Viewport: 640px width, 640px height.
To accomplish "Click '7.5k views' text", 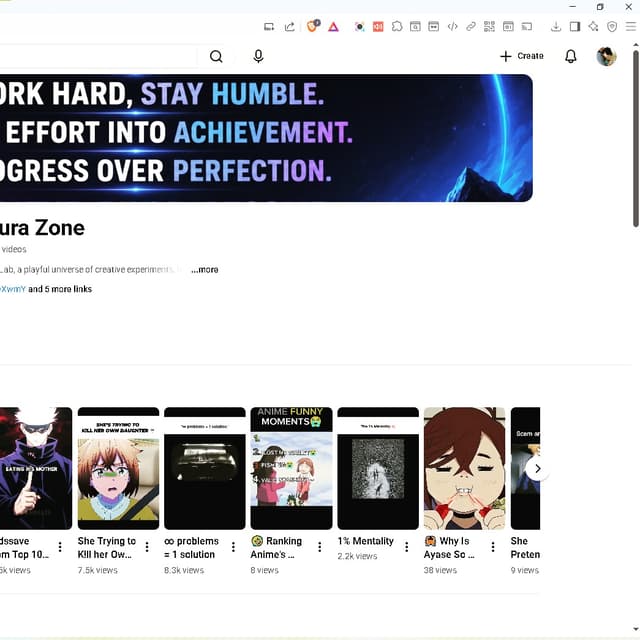I will [x=98, y=570].
